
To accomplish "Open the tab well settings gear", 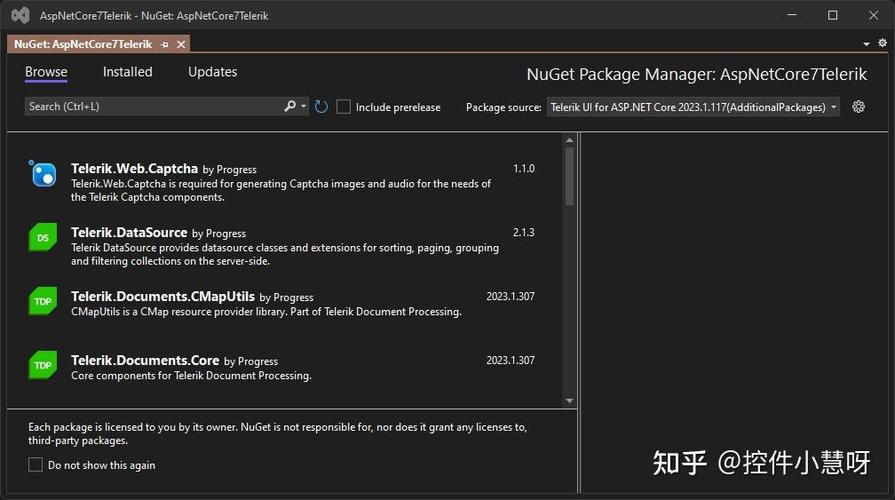I will tap(882, 43).
